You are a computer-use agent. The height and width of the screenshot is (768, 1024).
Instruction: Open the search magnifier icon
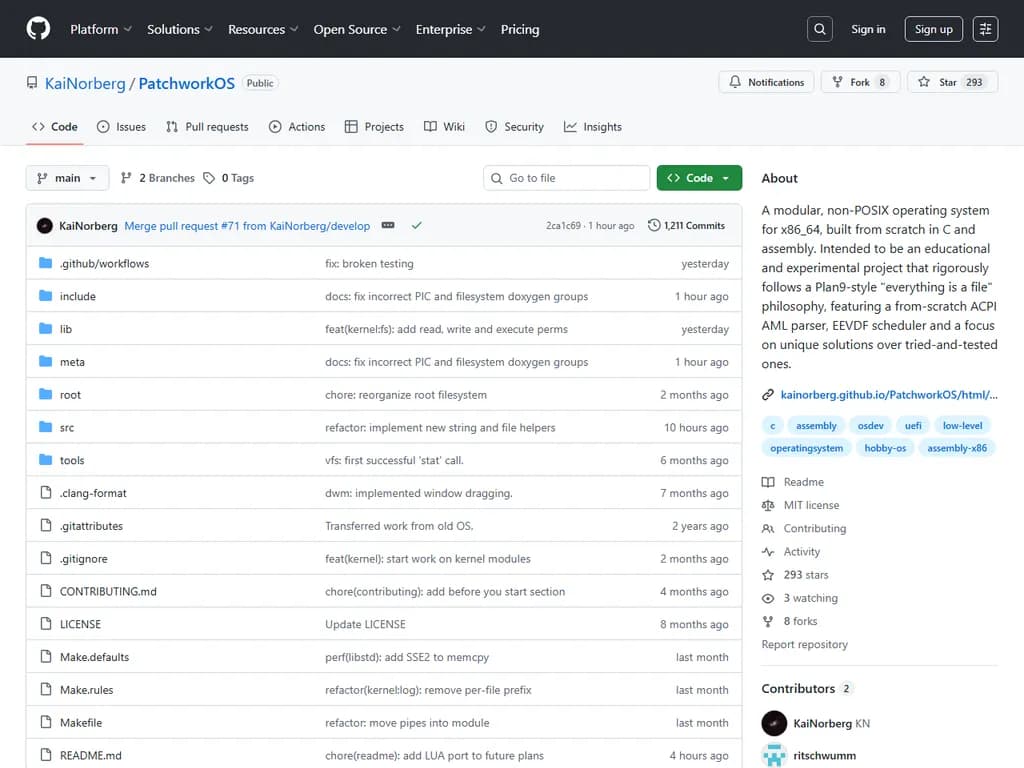tap(820, 29)
